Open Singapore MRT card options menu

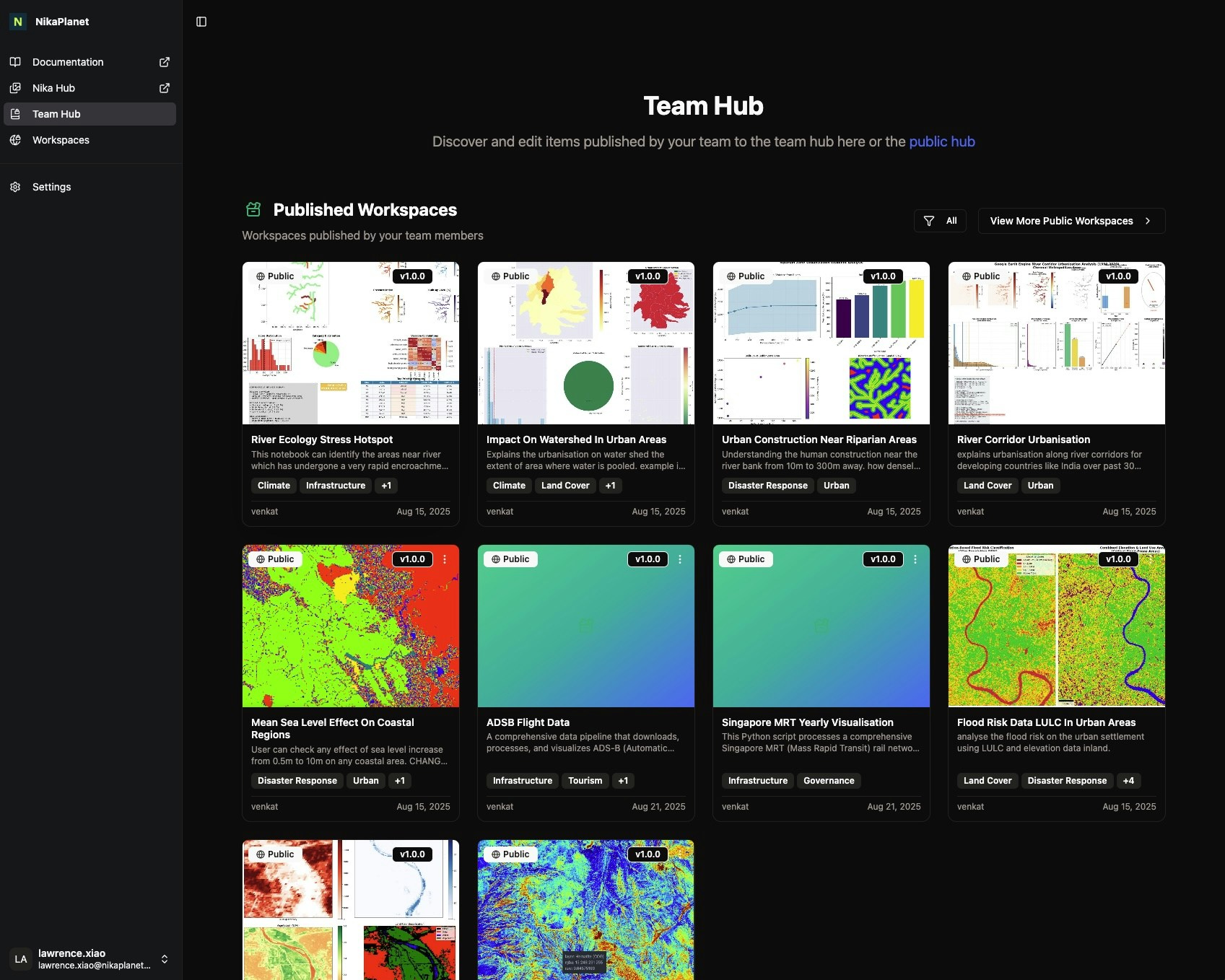pos(915,559)
